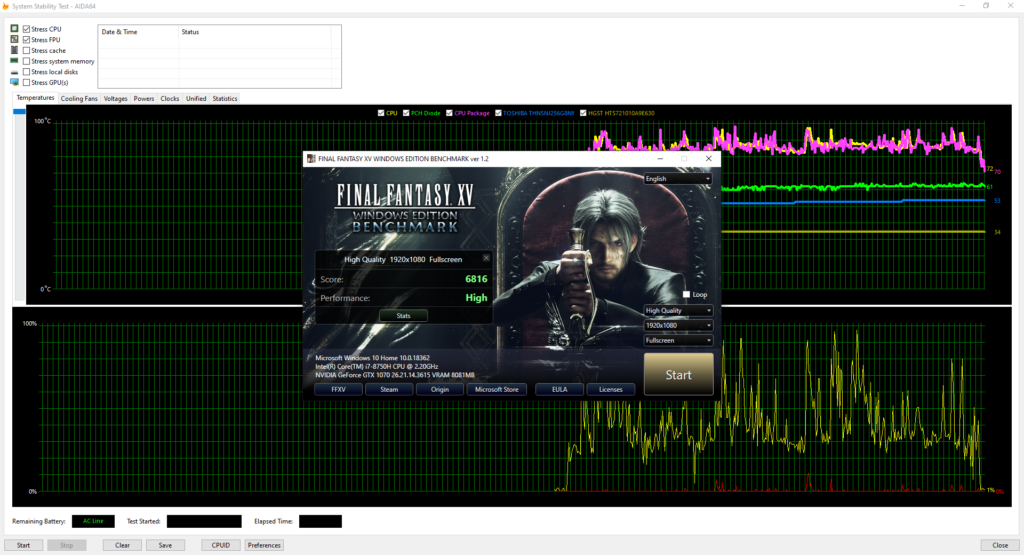Viewport: 1024px width, 555px height.
Task: Expand the High Quality preset dropdown
Action: point(678,310)
